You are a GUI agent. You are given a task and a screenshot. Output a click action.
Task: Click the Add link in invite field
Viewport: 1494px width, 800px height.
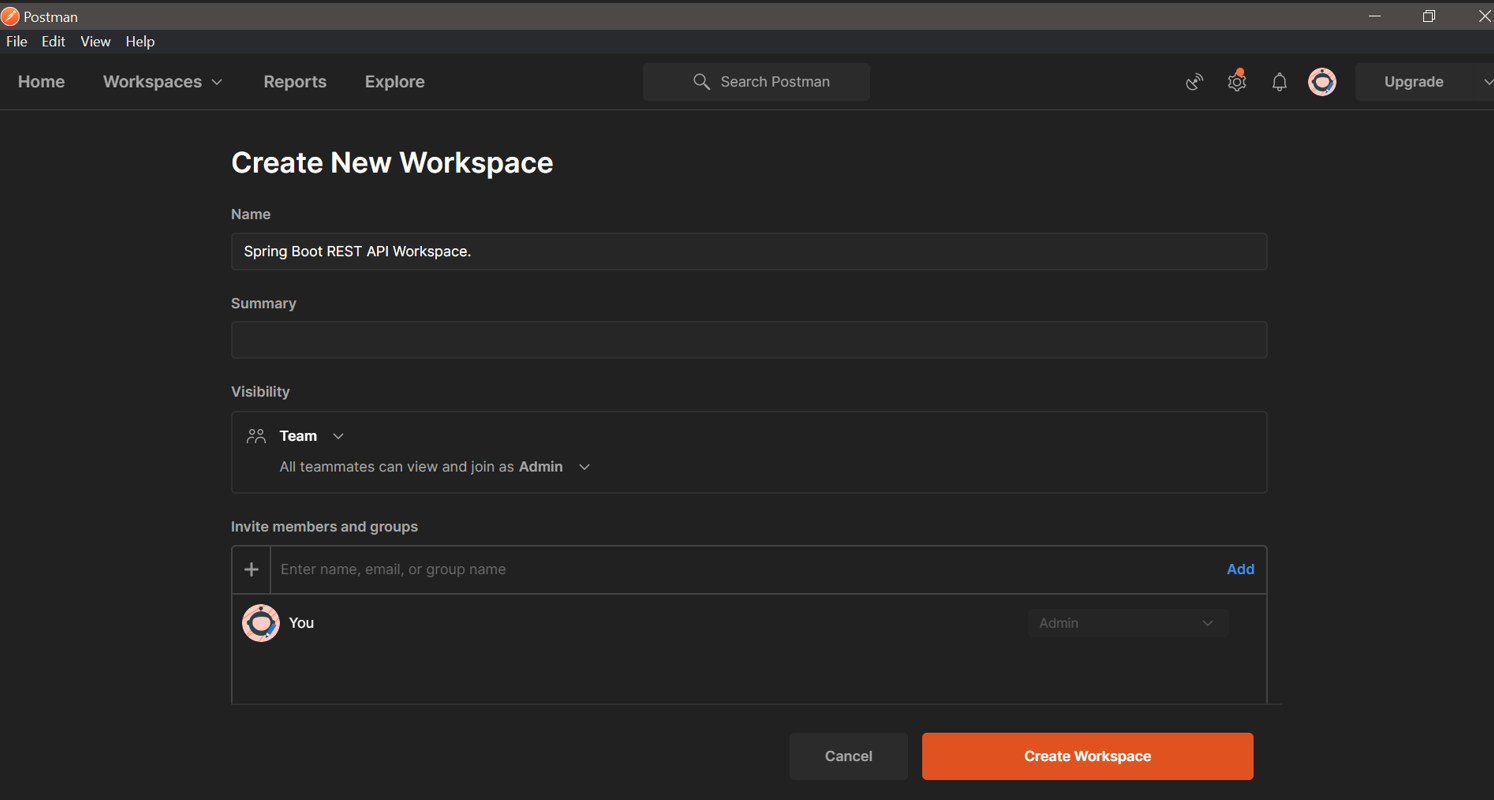click(x=1240, y=569)
